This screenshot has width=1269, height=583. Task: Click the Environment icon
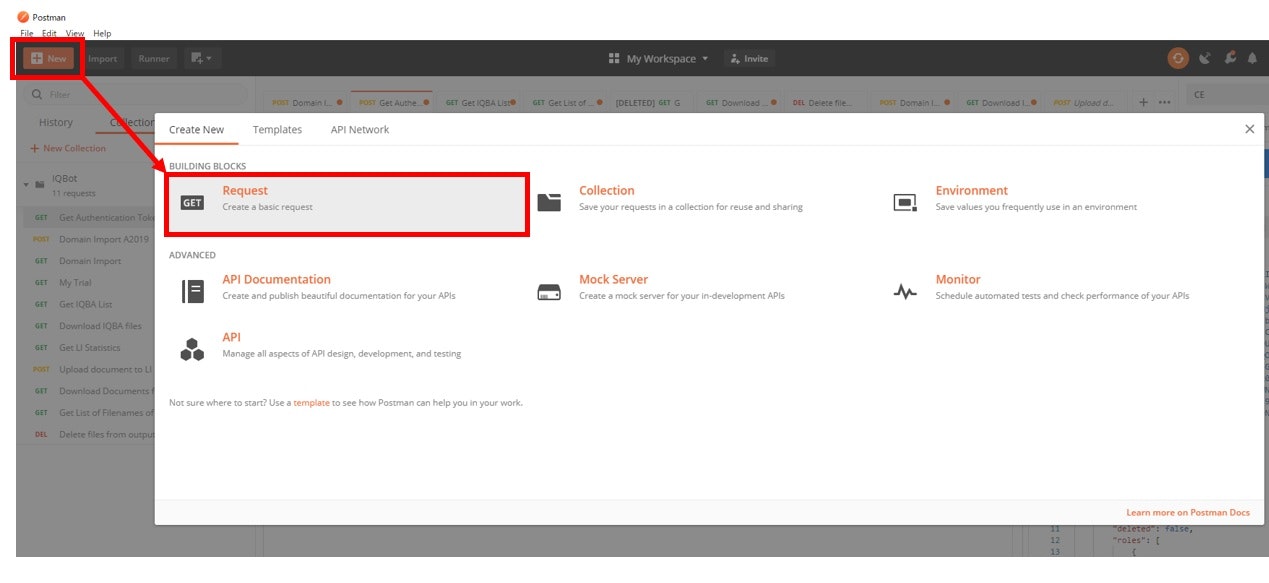(905, 203)
